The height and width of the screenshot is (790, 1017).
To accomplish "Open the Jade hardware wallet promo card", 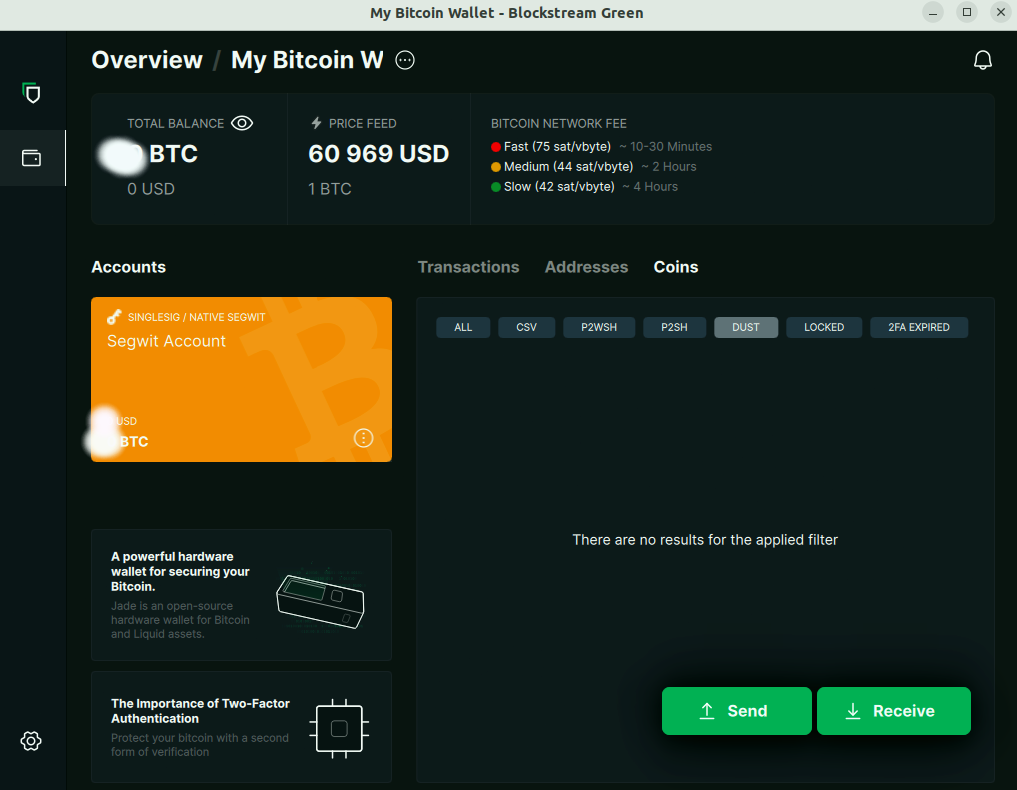I will click(x=241, y=595).
